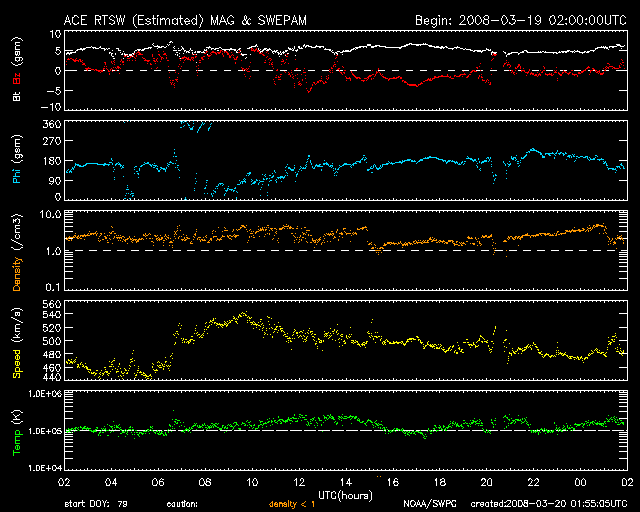
Task: Click the '1.0E+04' tick on the Temp axis
Action: 45,467
